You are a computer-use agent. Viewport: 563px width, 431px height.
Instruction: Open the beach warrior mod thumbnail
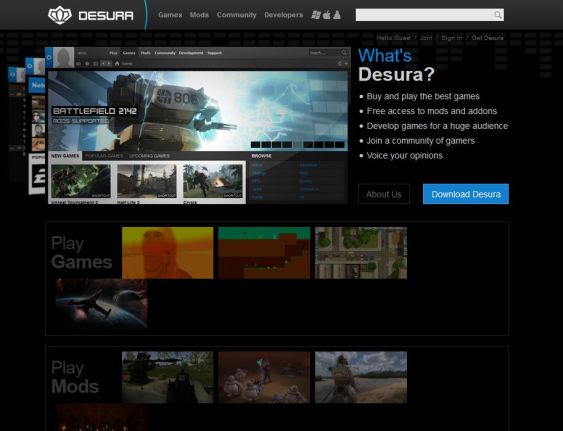pos(361,377)
